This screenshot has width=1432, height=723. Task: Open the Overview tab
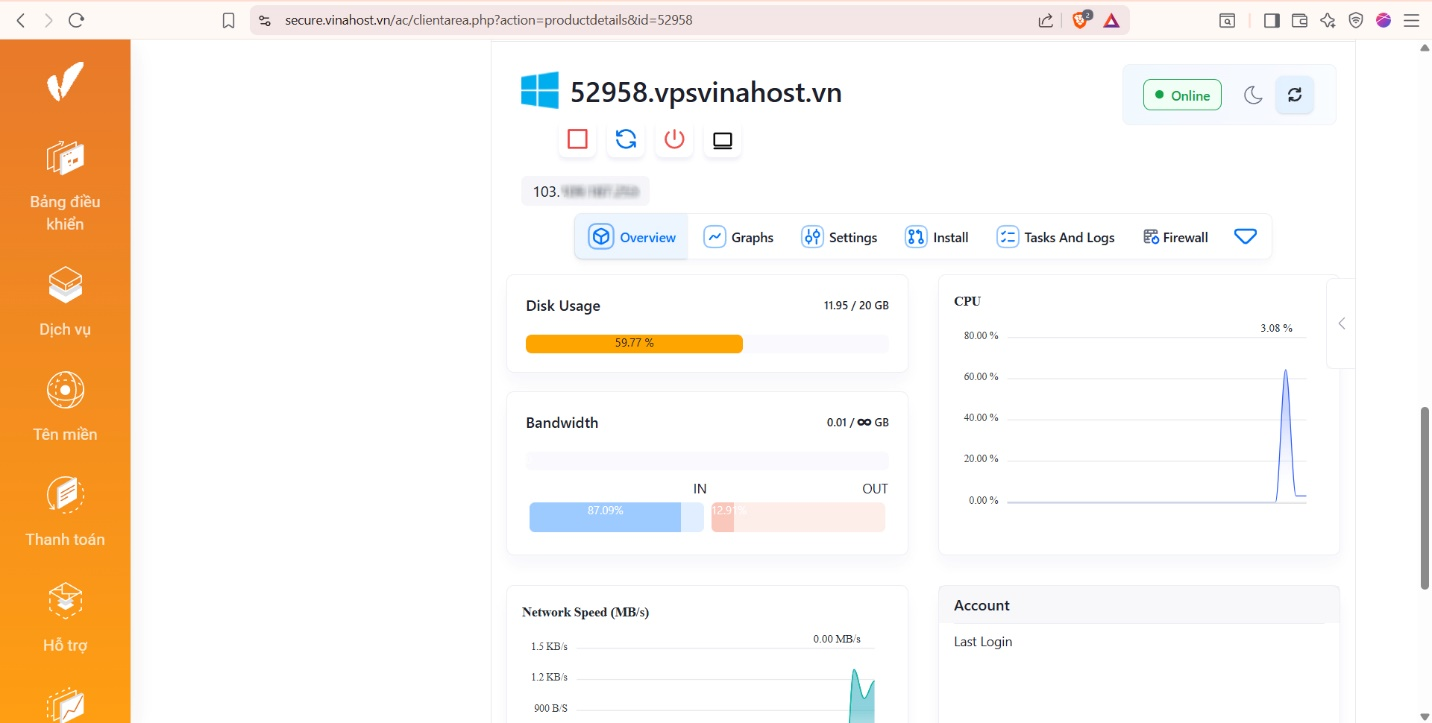click(632, 237)
